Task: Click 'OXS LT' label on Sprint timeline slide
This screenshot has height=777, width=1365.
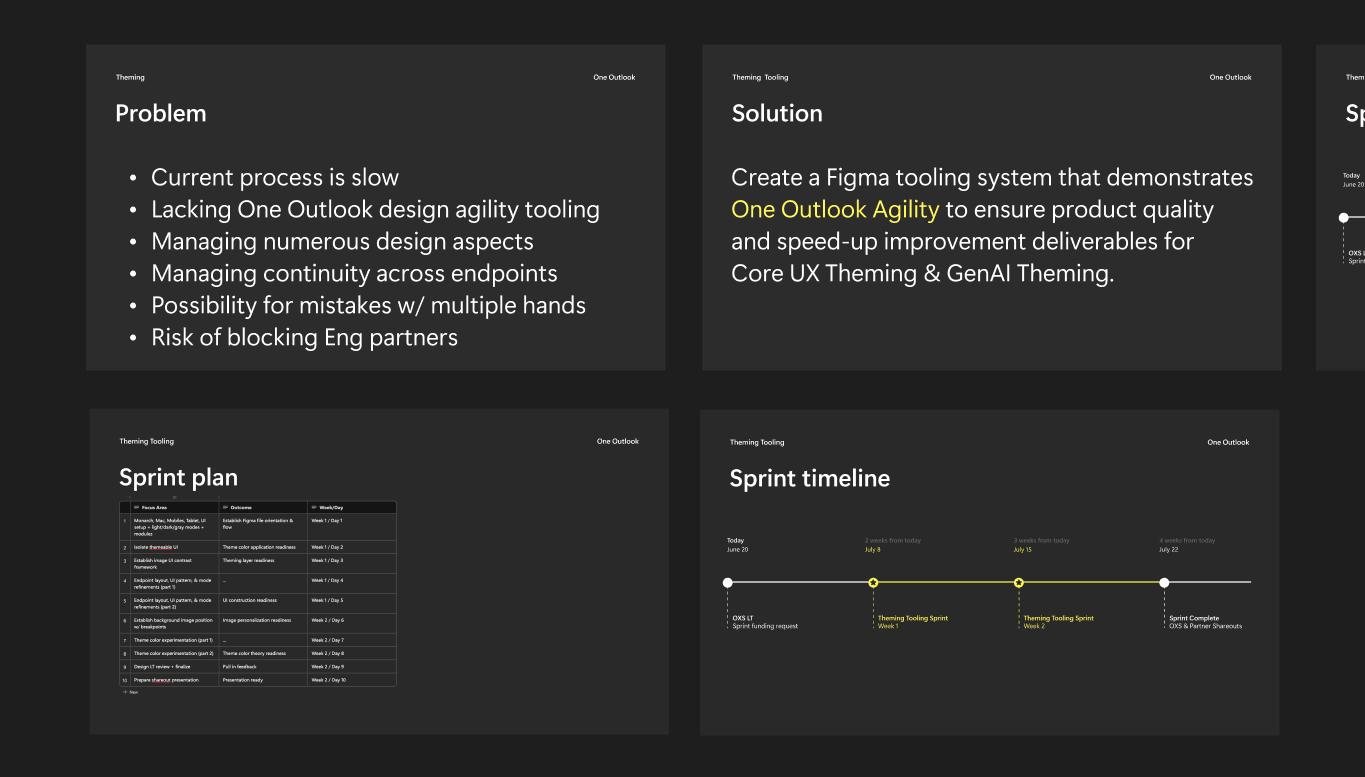Action: pyautogui.click(x=743, y=618)
